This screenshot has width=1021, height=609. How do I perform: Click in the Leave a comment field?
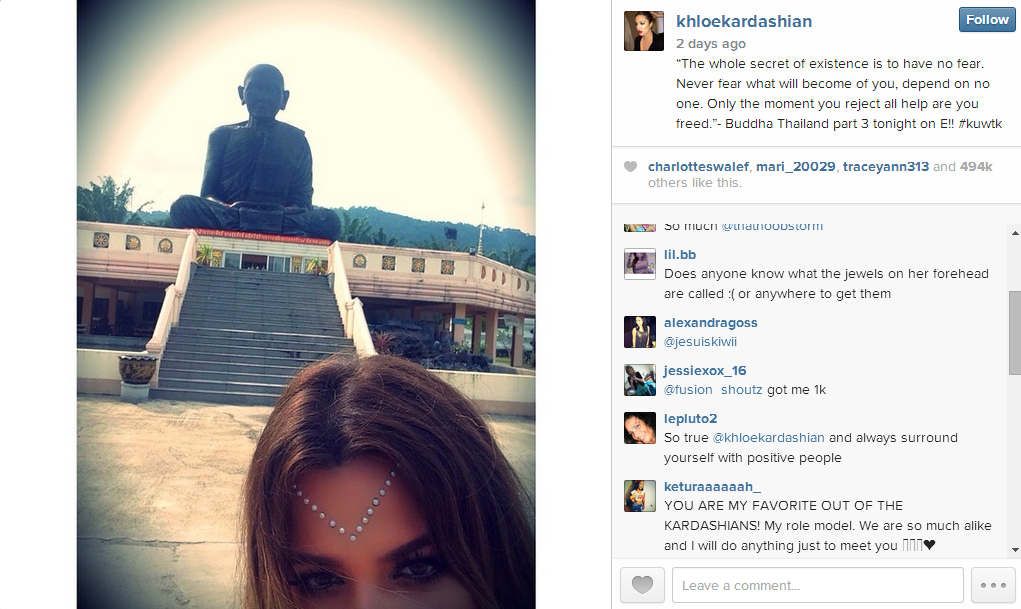coord(817,585)
